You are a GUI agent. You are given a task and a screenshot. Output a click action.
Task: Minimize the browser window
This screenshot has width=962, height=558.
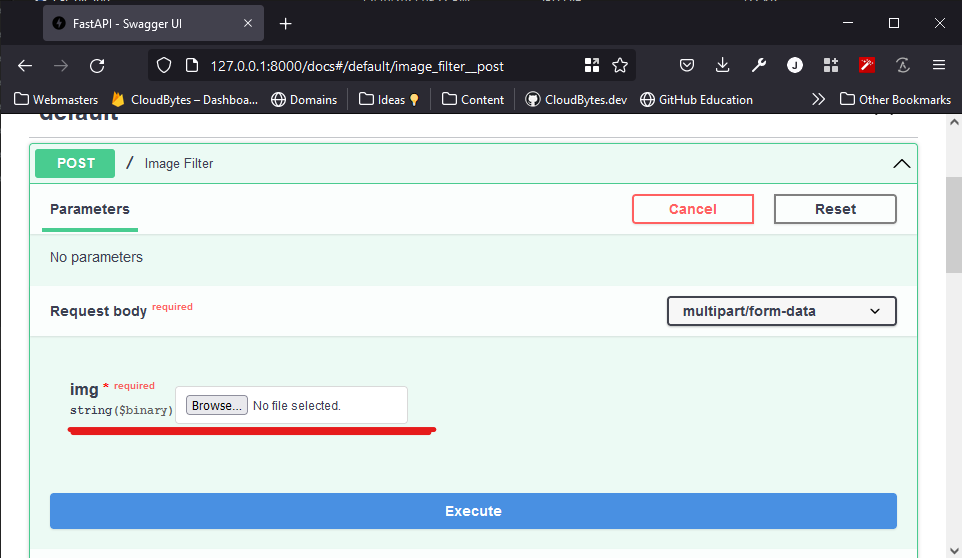848,23
